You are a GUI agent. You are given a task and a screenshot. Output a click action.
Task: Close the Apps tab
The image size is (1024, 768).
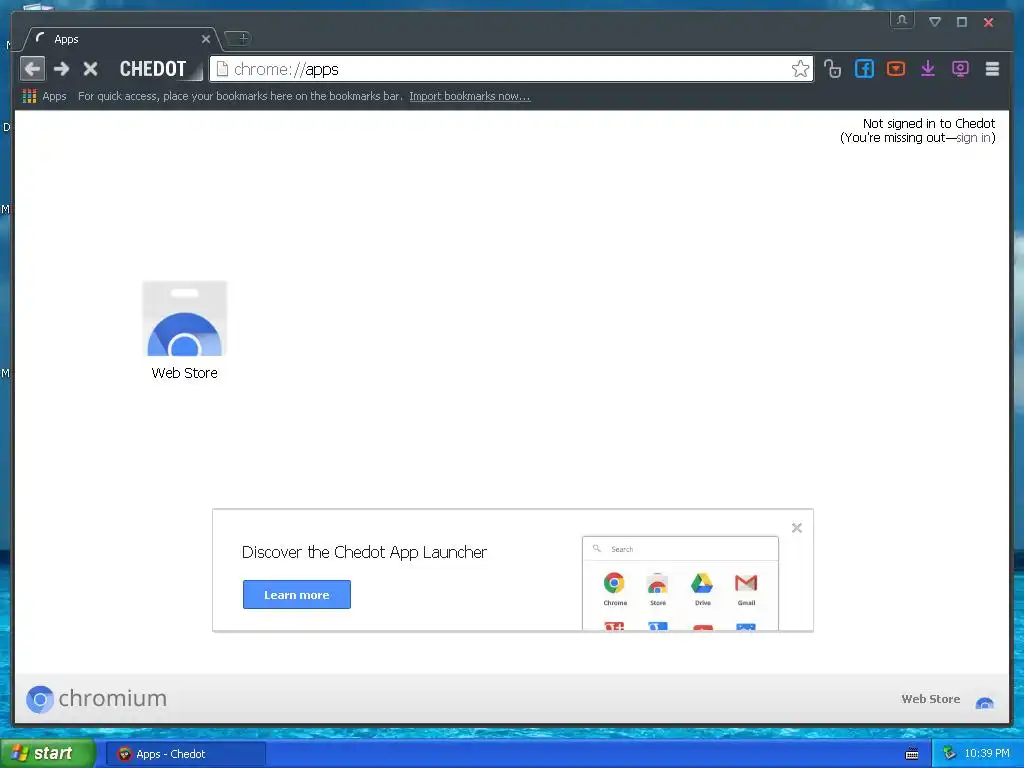[206, 39]
